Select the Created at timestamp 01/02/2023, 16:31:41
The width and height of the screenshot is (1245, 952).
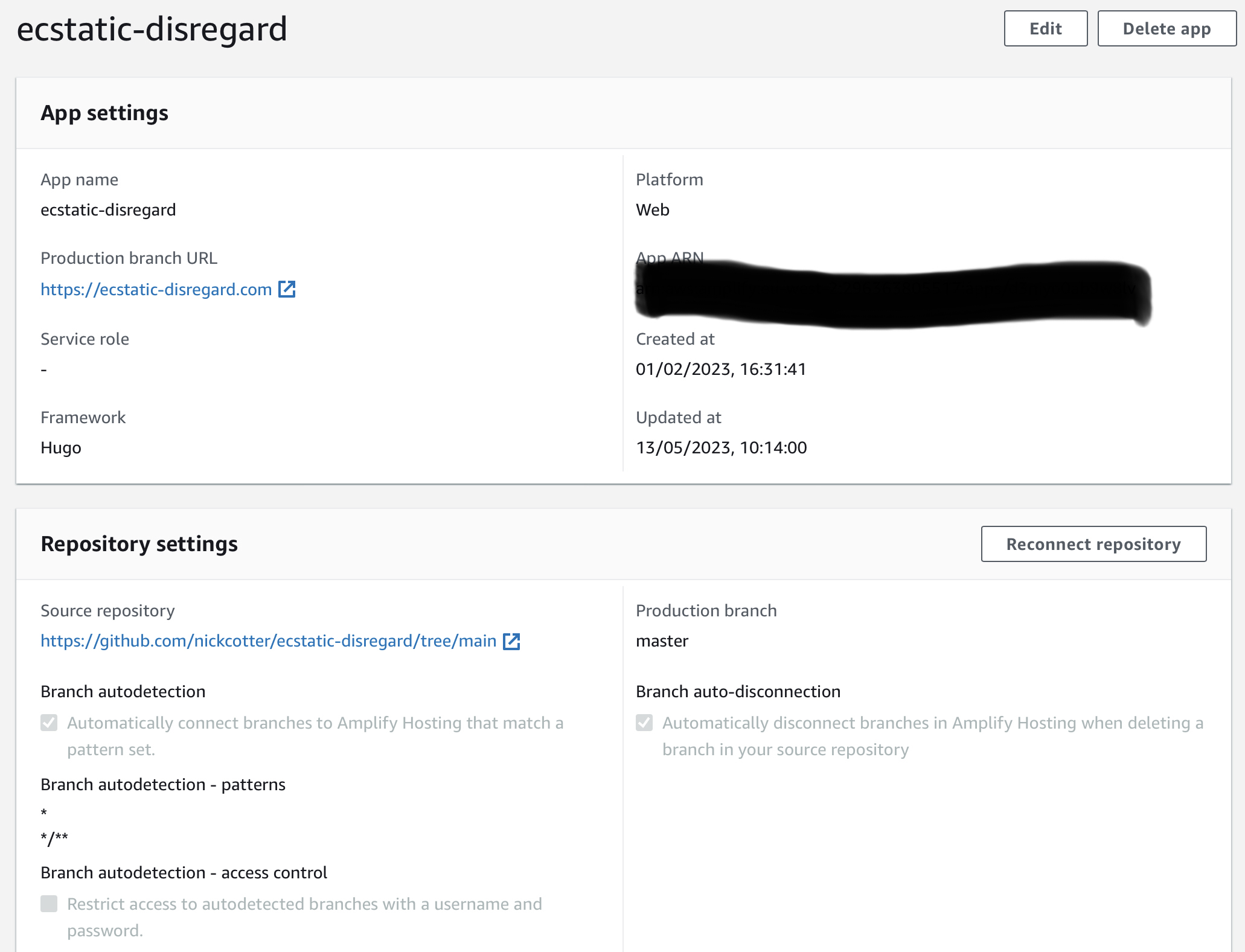[x=721, y=369]
